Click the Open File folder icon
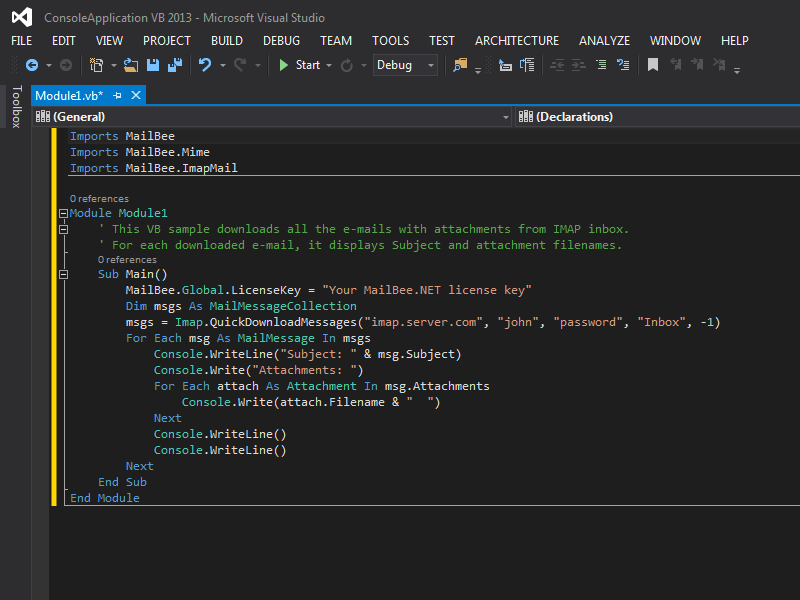This screenshot has height=600, width=800. click(131, 65)
